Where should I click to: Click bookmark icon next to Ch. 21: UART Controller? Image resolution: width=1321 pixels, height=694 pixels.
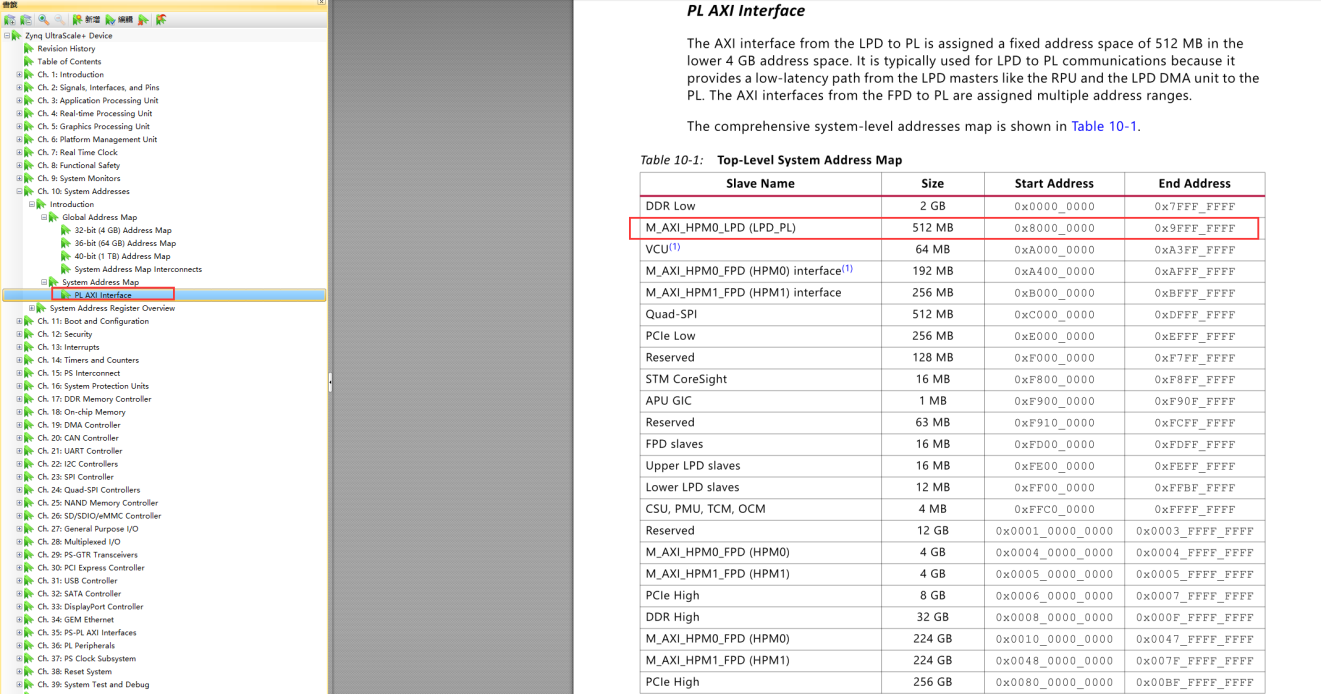click(x=29, y=451)
